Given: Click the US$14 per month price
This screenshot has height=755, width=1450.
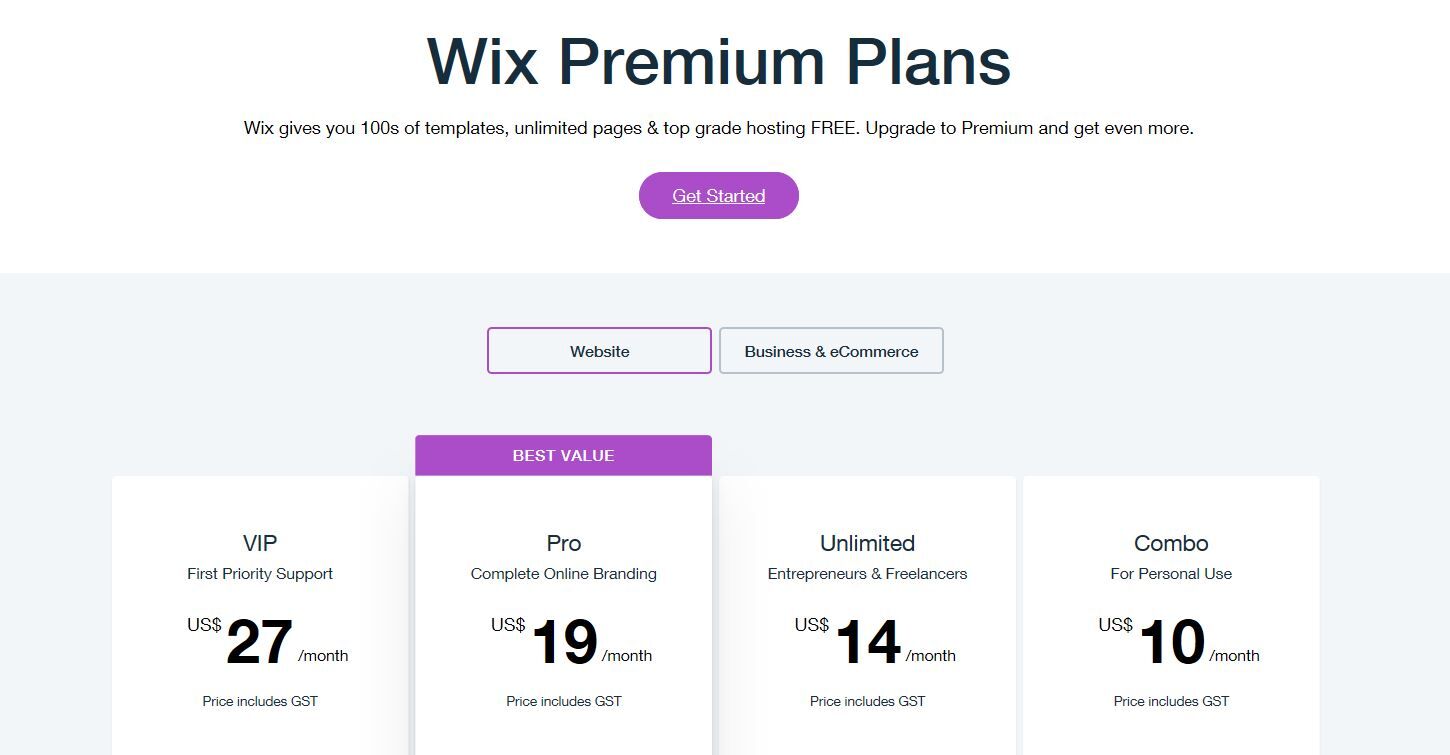Looking at the screenshot, I should (x=875, y=642).
